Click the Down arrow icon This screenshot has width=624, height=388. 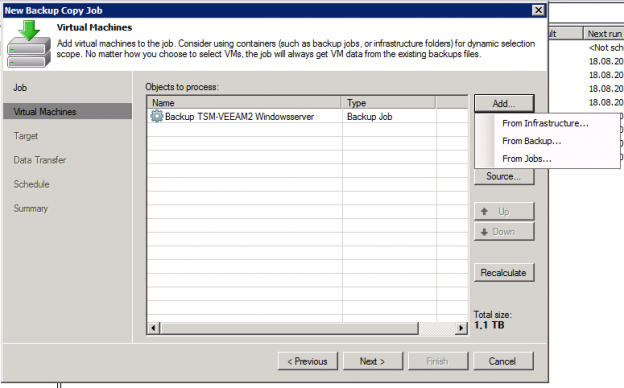point(484,232)
